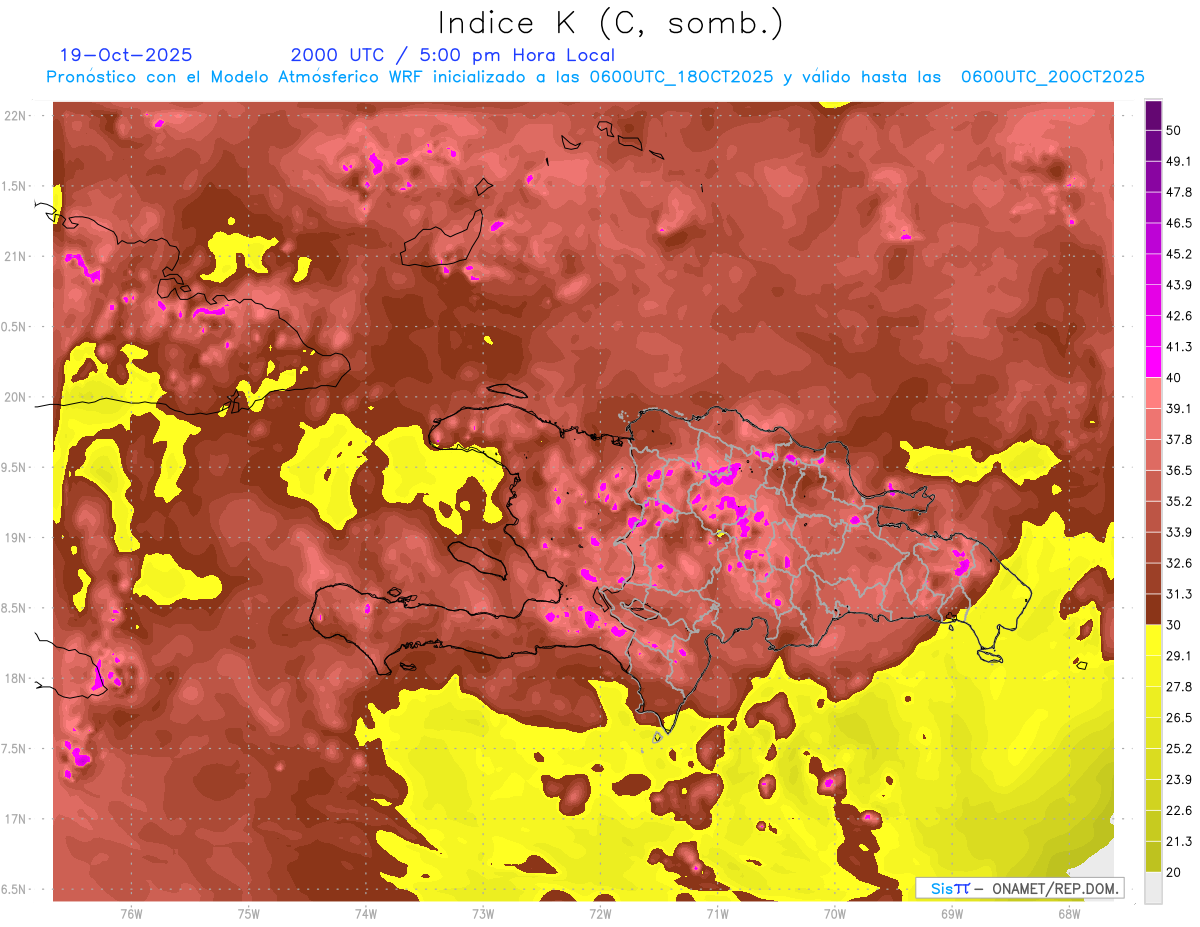Click the colorbar value "31.3"

point(1178,594)
